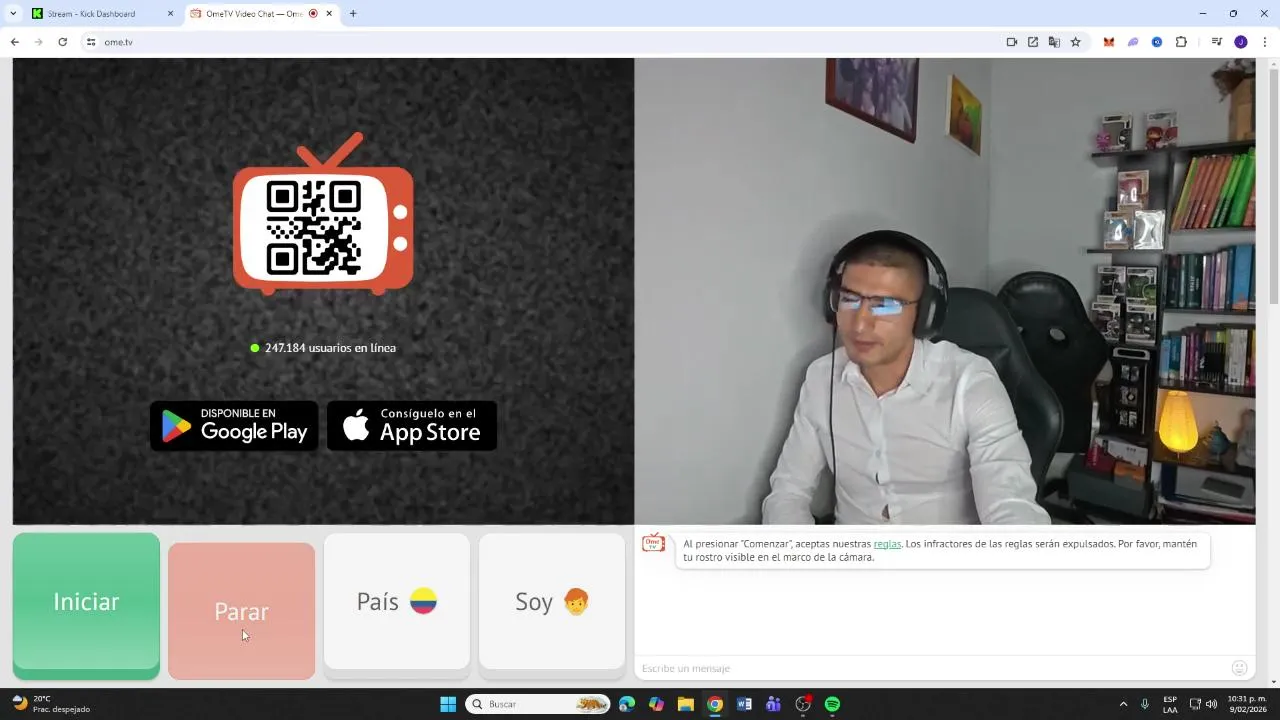This screenshot has height=720, width=1280.
Task: Click the 247.184 usuarios en línea text
Action: [330, 348]
